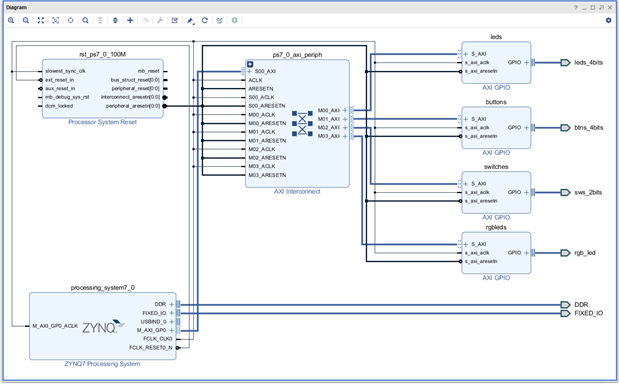Collapse all blocks in the diagram
The height and width of the screenshot is (384, 619).
click(100, 21)
